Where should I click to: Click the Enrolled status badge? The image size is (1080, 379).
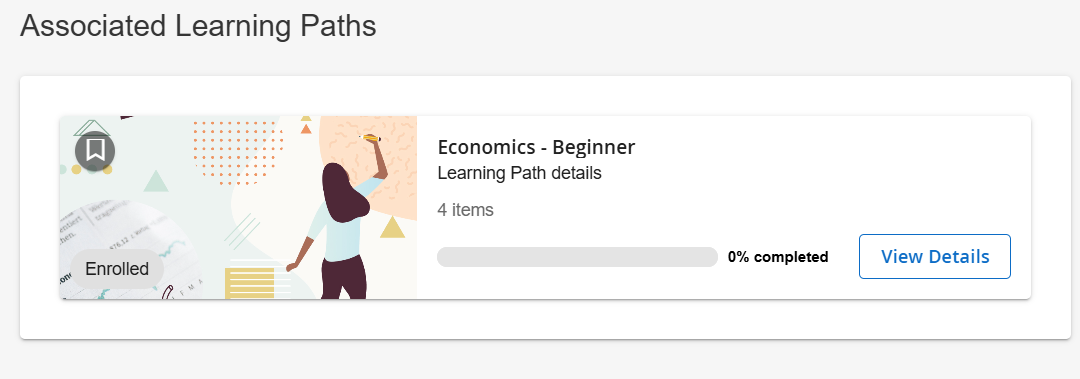click(117, 269)
